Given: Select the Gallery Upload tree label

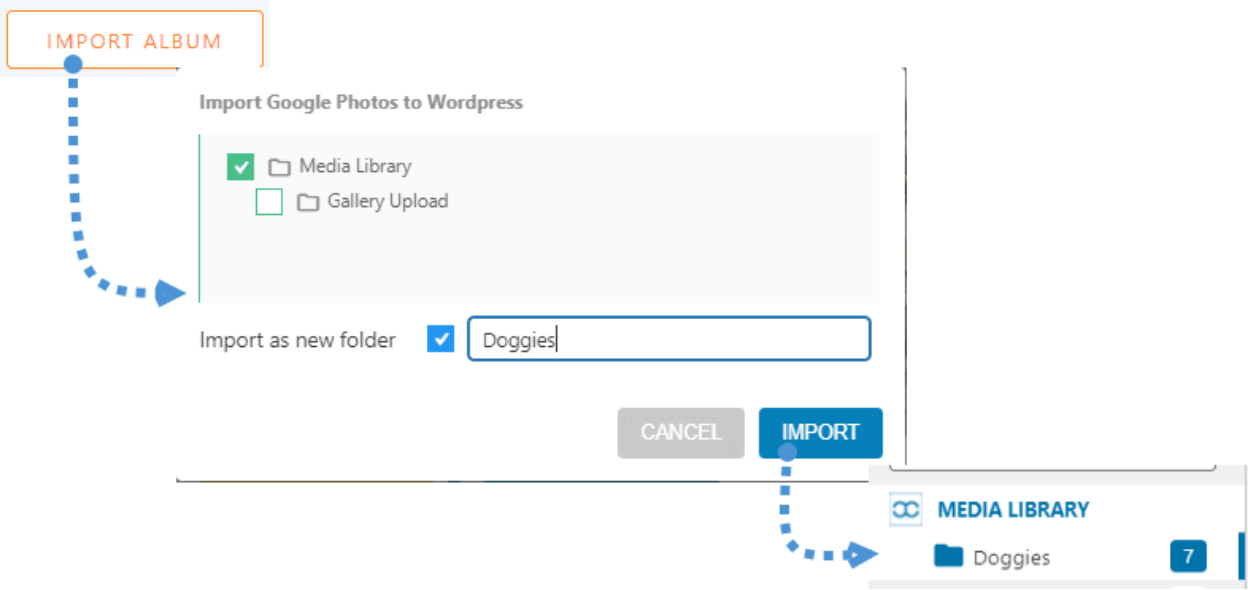Looking at the screenshot, I should pos(387,201).
